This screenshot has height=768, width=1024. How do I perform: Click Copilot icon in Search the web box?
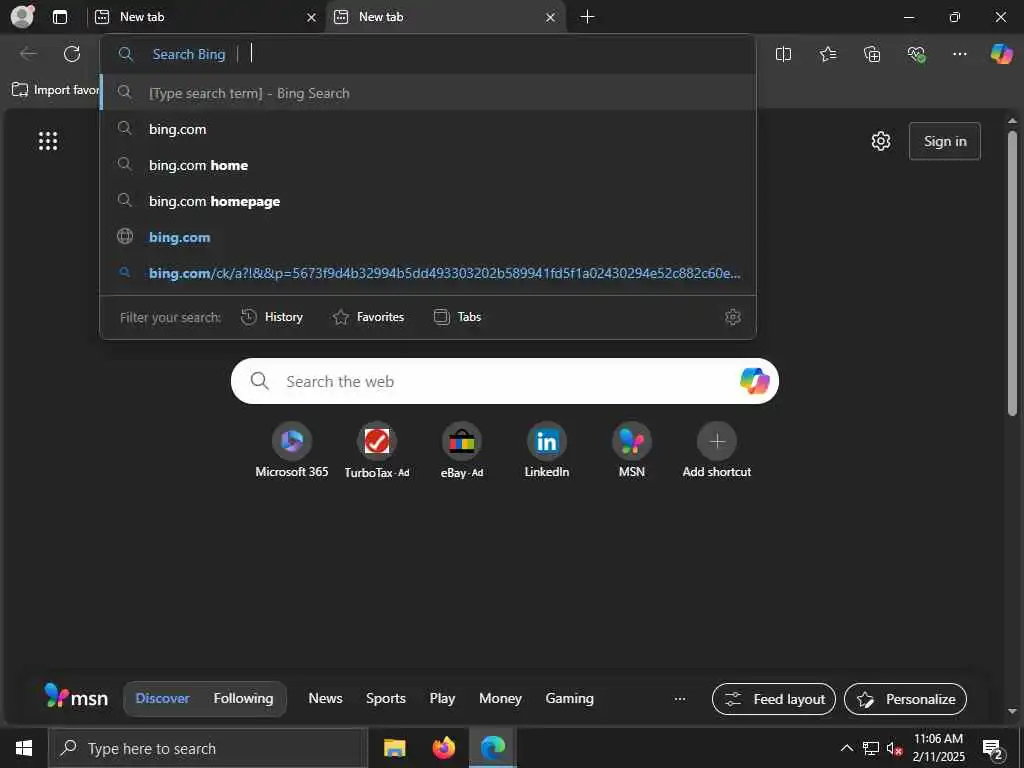click(754, 381)
